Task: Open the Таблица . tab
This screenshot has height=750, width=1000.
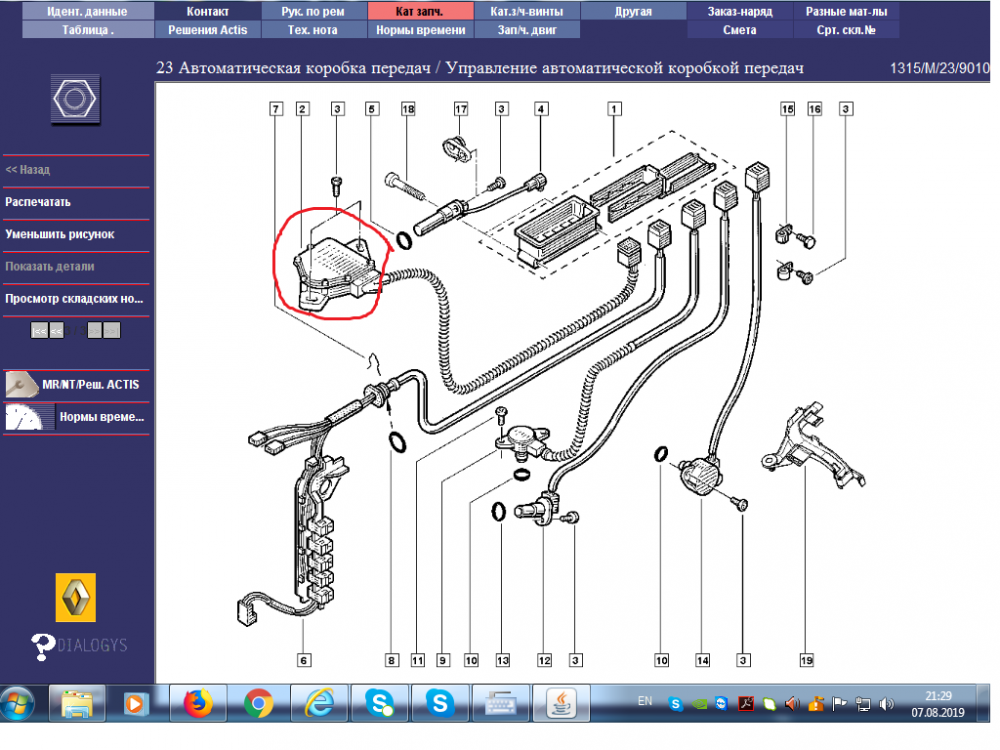Action: [x=88, y=30]
